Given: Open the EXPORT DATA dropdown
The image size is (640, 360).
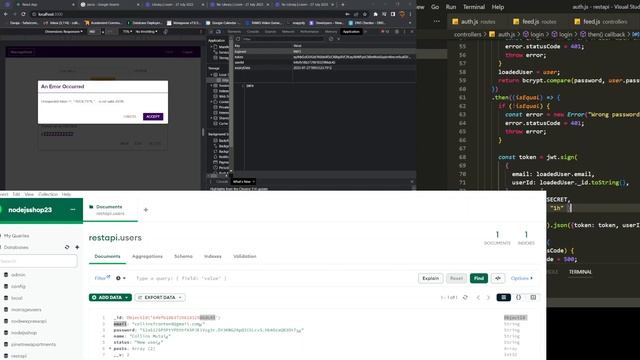Looking at the screenshot, I should (x=160, y=297).
